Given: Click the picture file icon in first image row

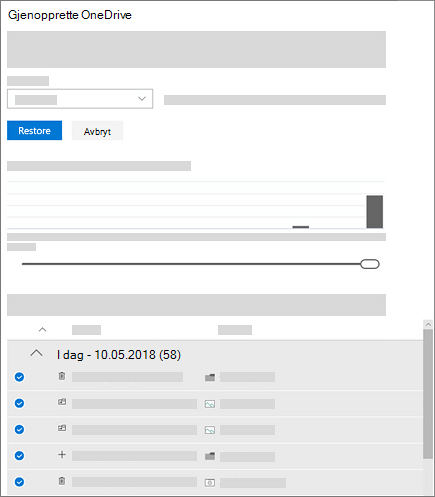Looking at the screenshot, I should (210, 404).
